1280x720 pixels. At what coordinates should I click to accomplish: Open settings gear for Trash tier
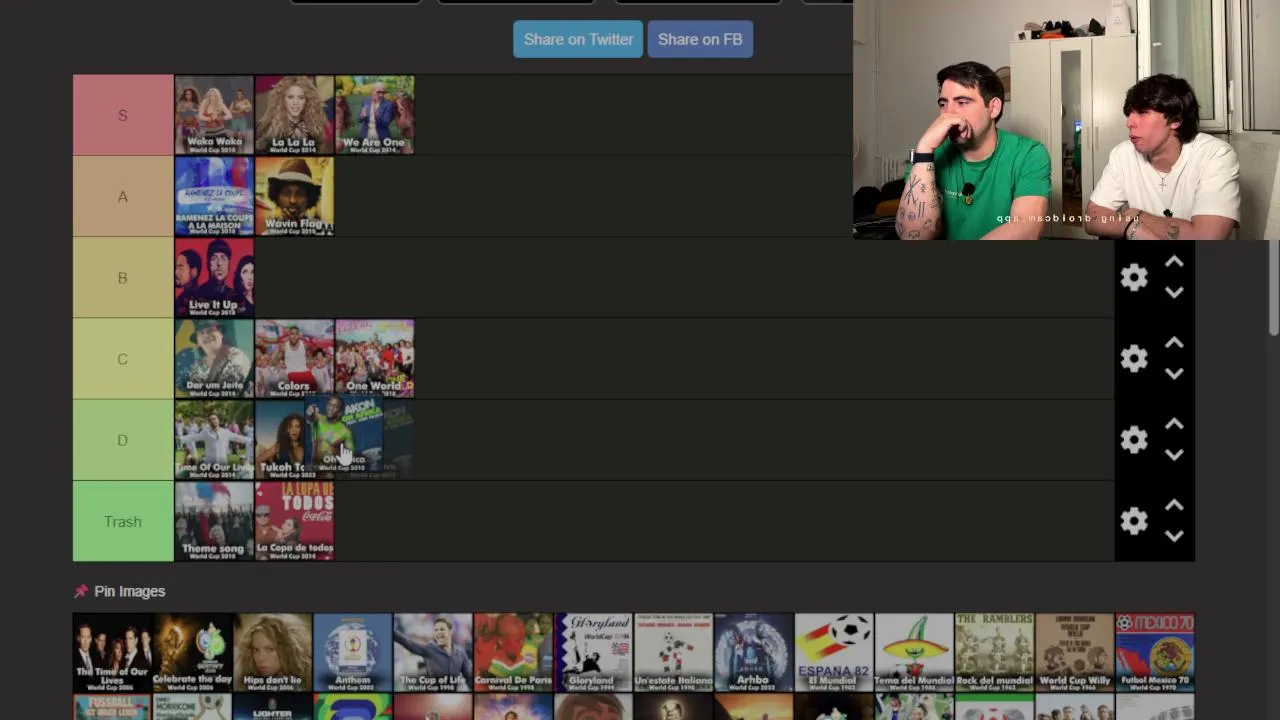coord(1134,521)
